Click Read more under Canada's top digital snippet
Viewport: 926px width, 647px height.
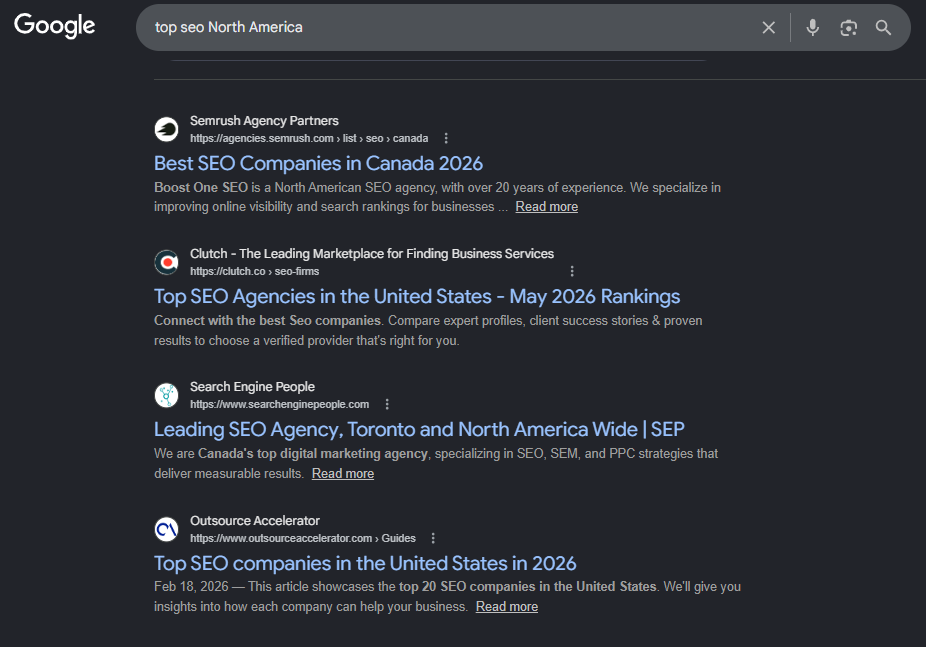tap(343, 473)
